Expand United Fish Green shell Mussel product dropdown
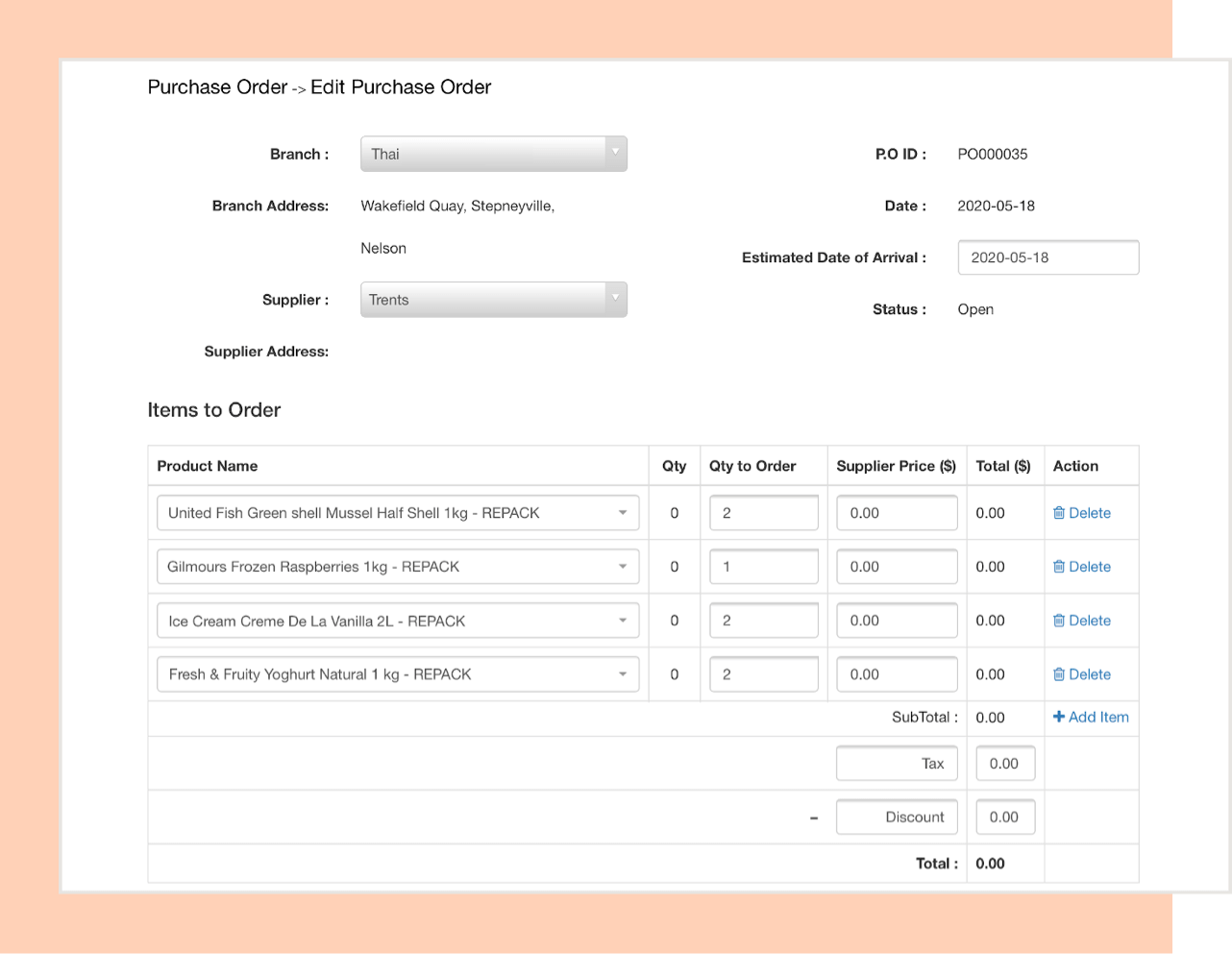Image resolution: width=1232 pixels, height=954 pixels. 399,513
